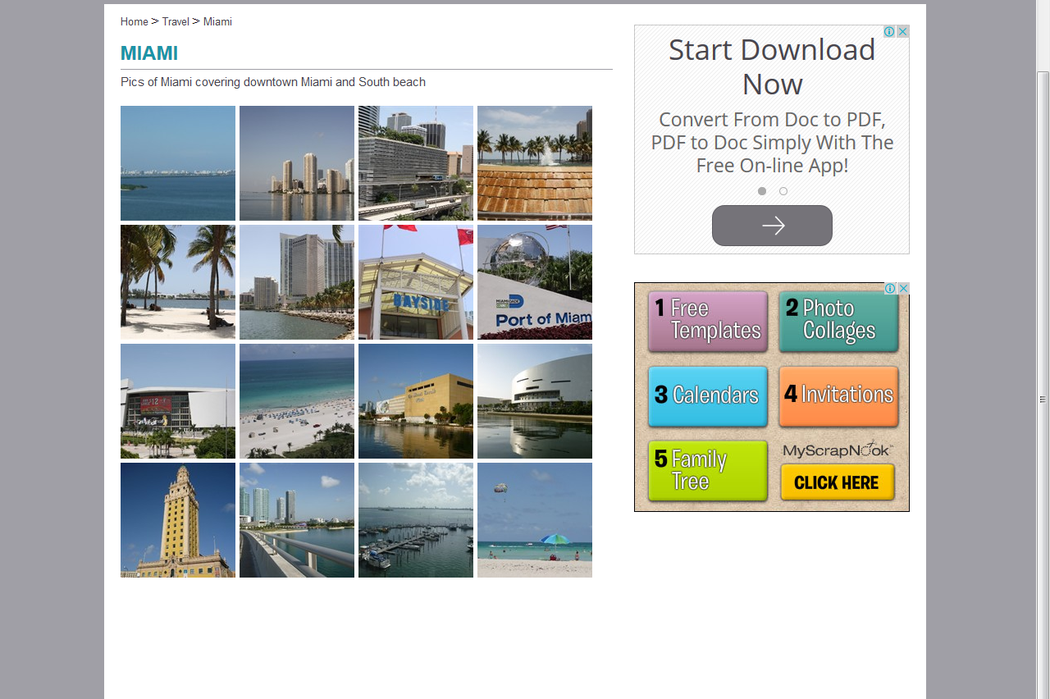Open the Home breadcrumb link
The width and height of the screenshot is (1050, 699).
134,22
